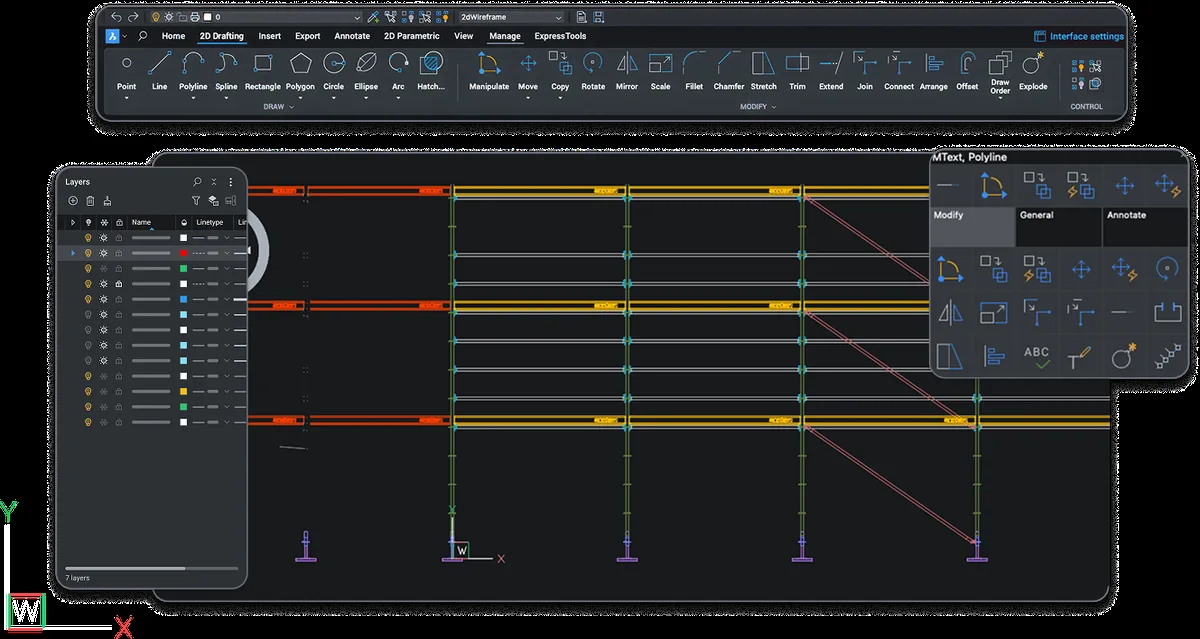Open the layer filter funnel icon

pyautogui.click(x=196, y=201)
